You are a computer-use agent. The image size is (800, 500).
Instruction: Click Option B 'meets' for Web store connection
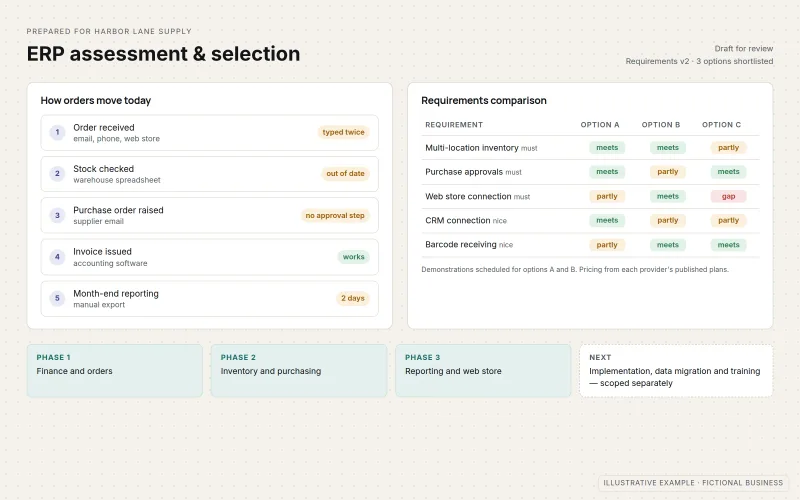click(x=668, y=196)
